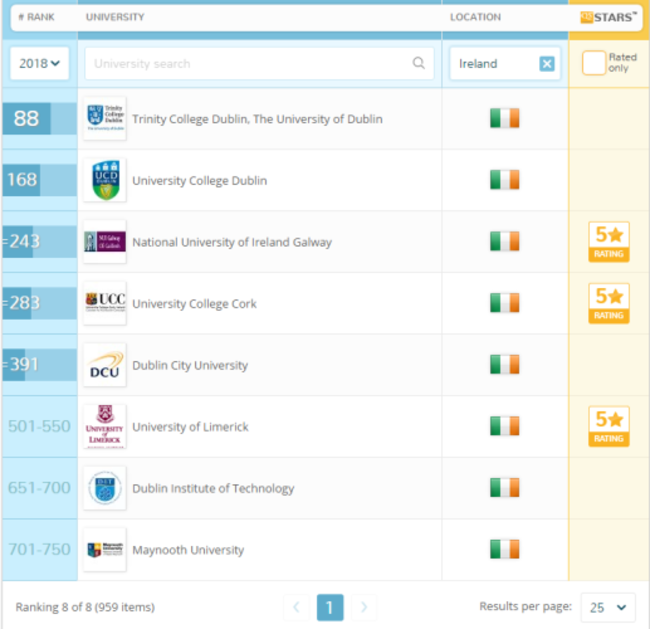Click the University College Dublin crest logo
The width and height of the screenshot is (650, 629).
105,181
